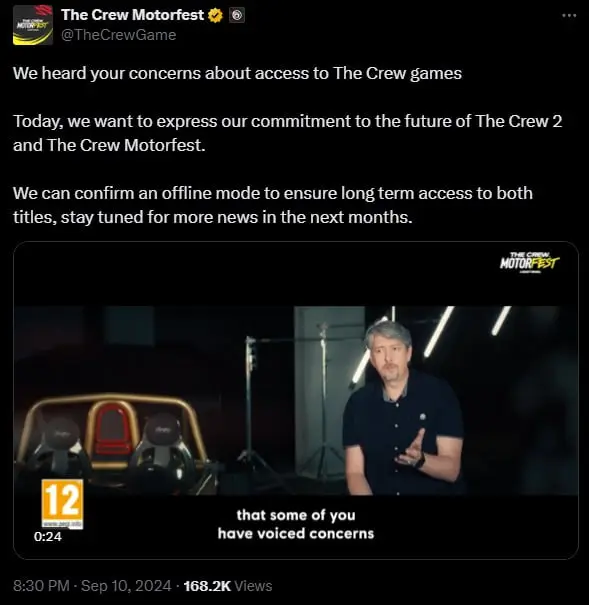This screenshot has width=589, height=605.
Task: Click the Ubisoft affiliate badge icon
Action: click(237, 15)
